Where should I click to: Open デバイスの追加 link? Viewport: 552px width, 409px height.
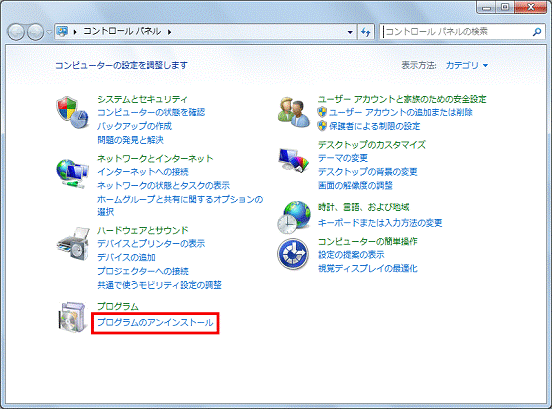pyautogui.click(x=126, y=257)
